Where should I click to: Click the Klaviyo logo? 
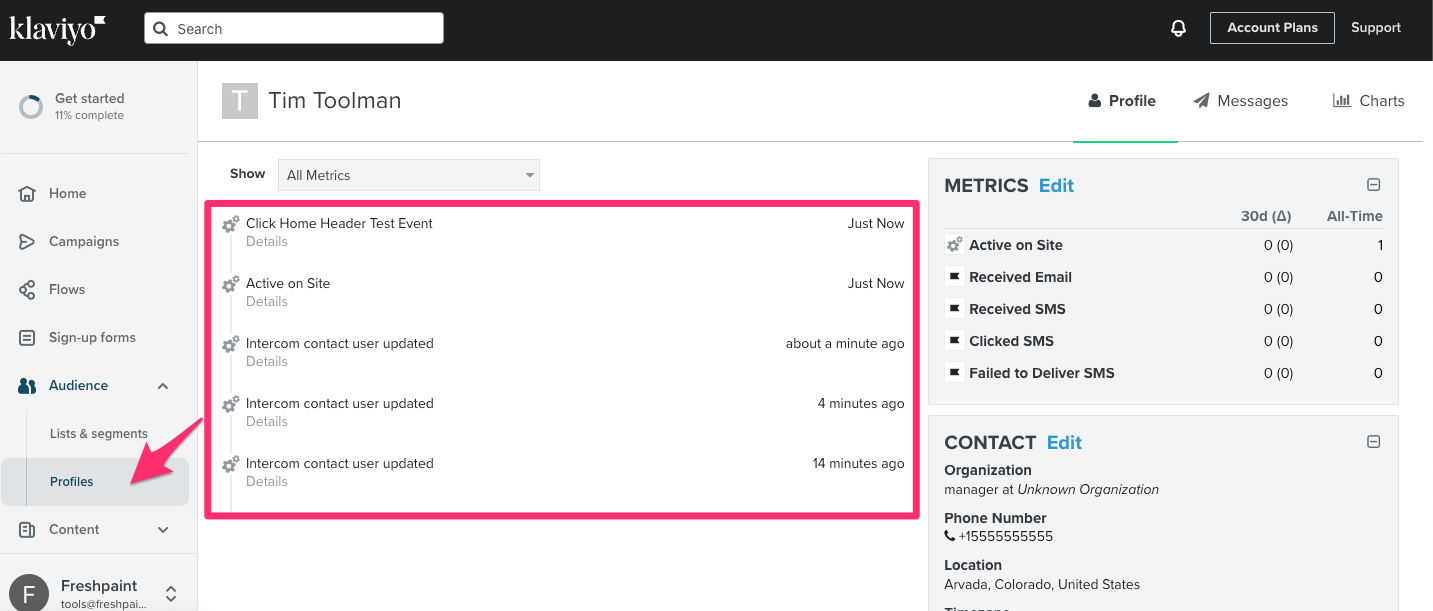[x=57, y=28]
